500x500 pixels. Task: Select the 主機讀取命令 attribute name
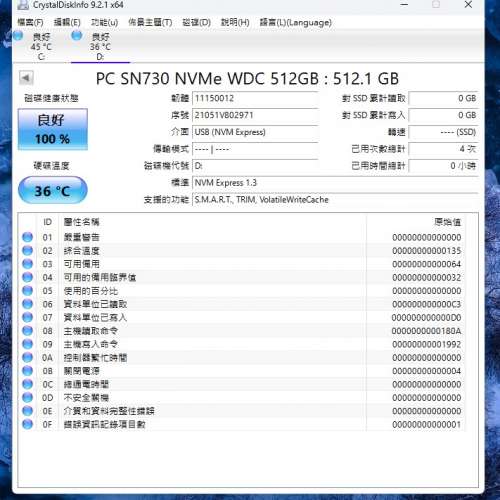91,331
